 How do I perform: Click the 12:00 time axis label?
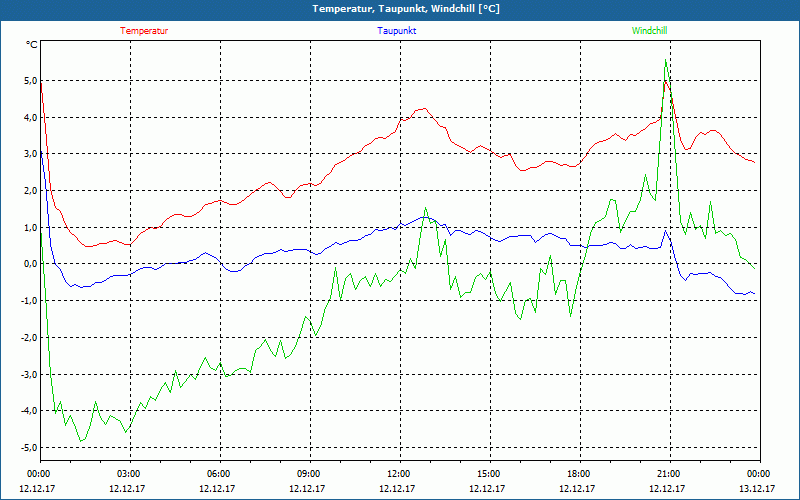click(400, 473)
